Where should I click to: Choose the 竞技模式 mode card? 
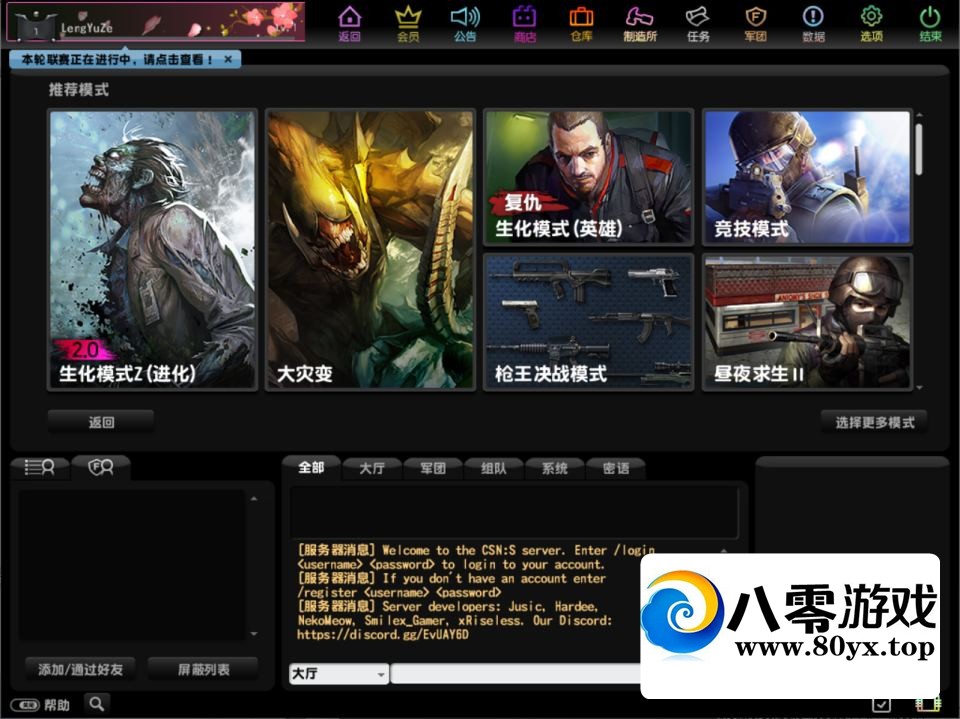pyautogui.click(x=808, y=177)
